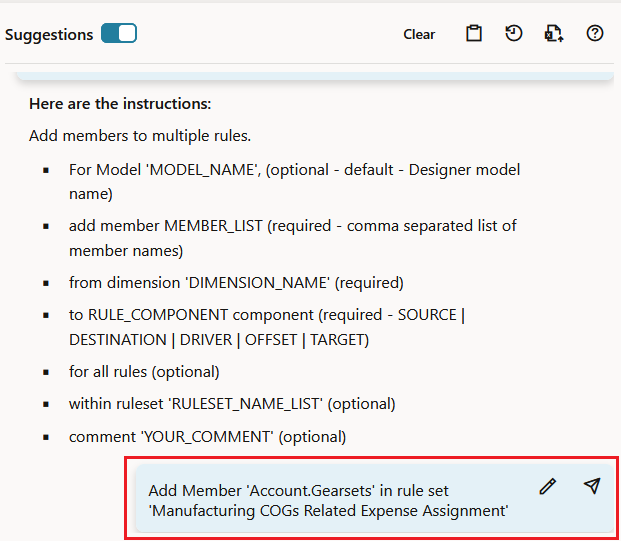Screen dimensions: 621x541
Task: Click the partially visible message card above the instructions
Action: click(315, 76)
